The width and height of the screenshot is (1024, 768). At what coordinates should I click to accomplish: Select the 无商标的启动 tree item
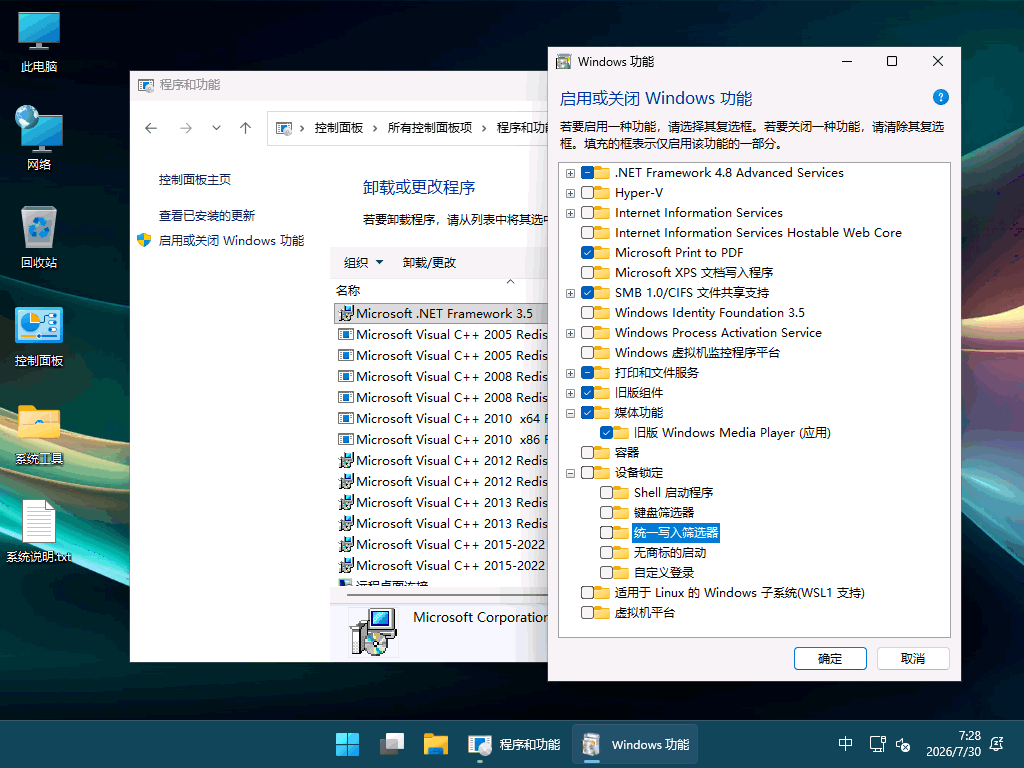click(x=669, y=552)
